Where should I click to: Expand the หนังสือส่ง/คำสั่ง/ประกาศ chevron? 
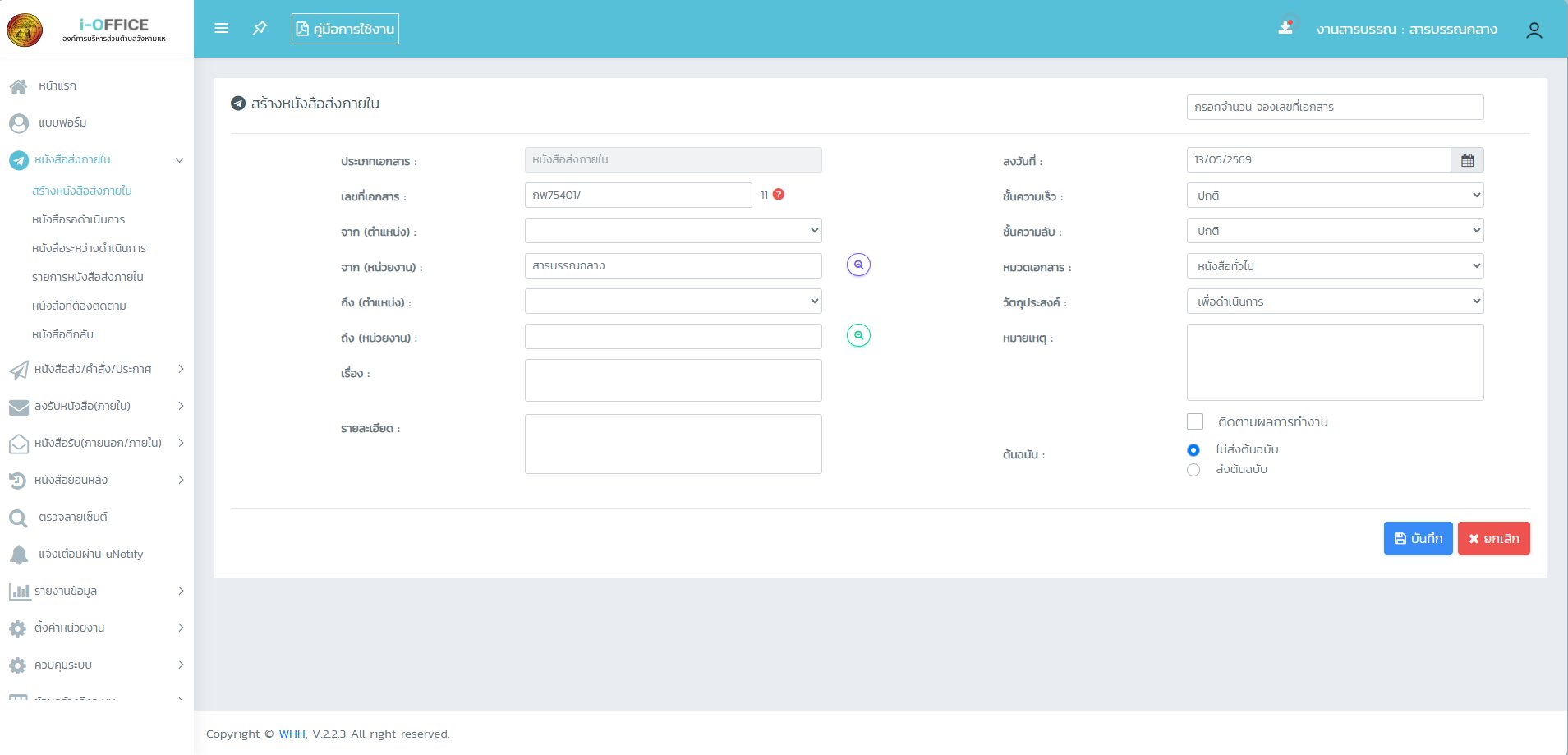coord(181,370)
